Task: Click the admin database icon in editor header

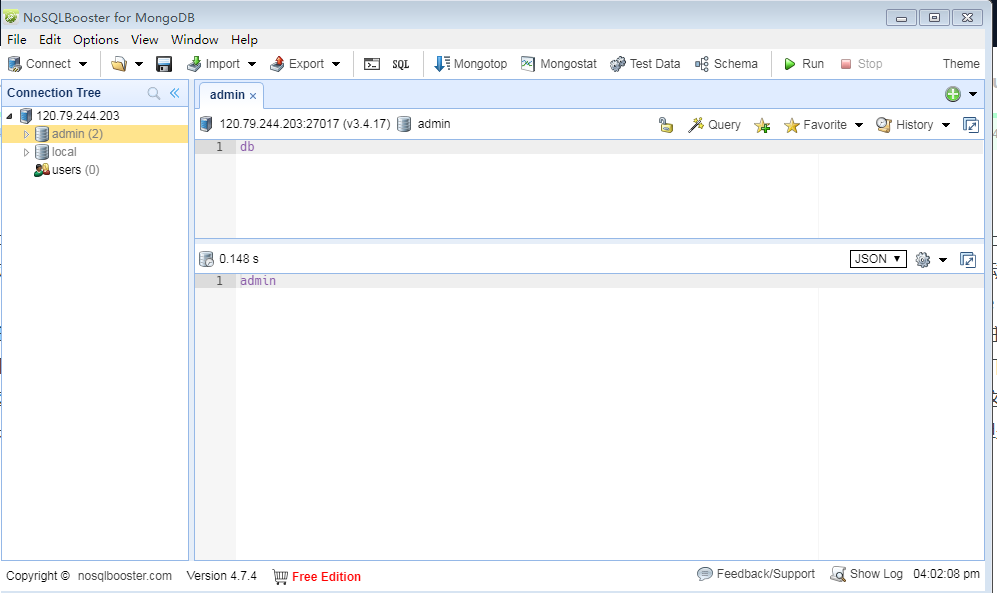Action: 404,124
